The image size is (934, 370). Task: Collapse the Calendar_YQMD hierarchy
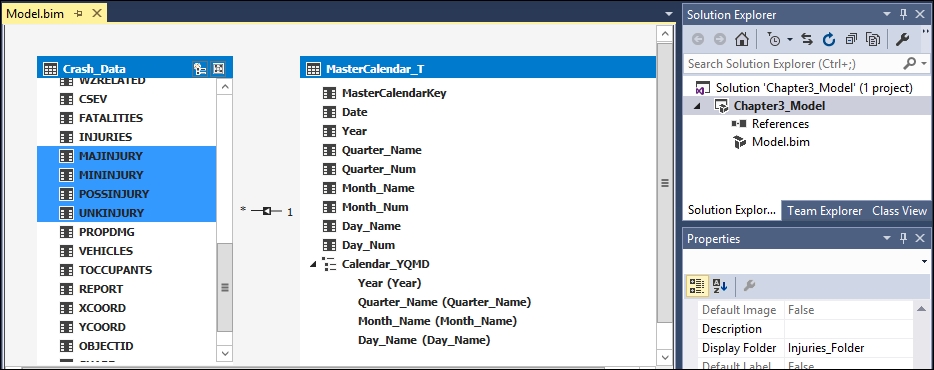313,264
